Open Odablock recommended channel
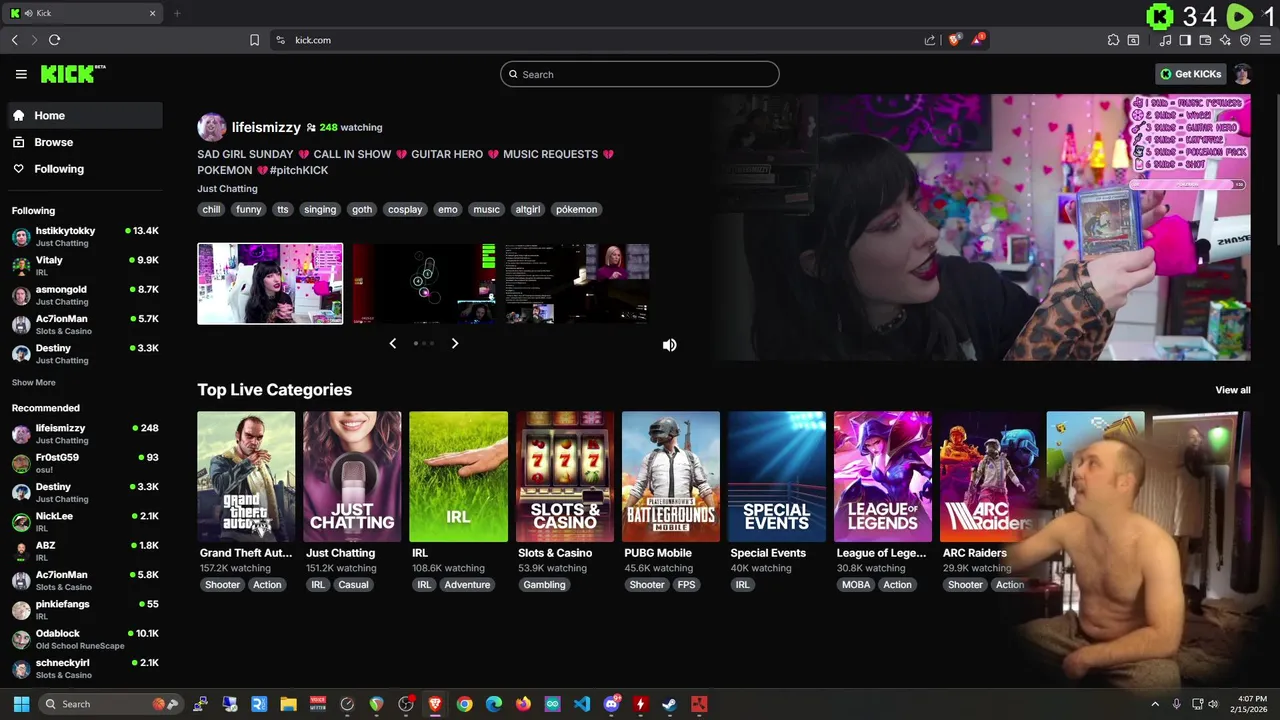This screenshot has height=720, width=1280. point(85,639)
